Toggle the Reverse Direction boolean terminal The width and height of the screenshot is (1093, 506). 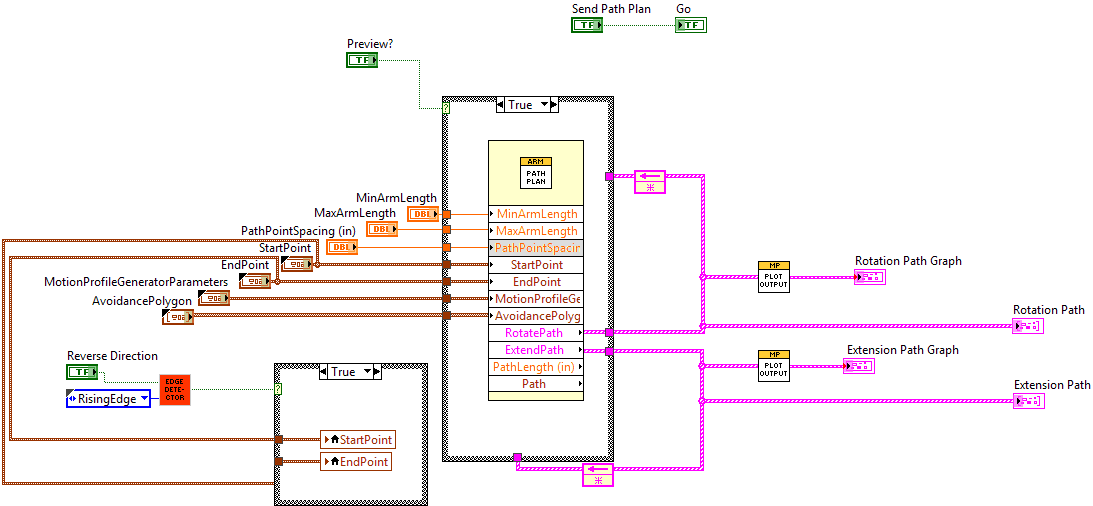tap(82, 372)
